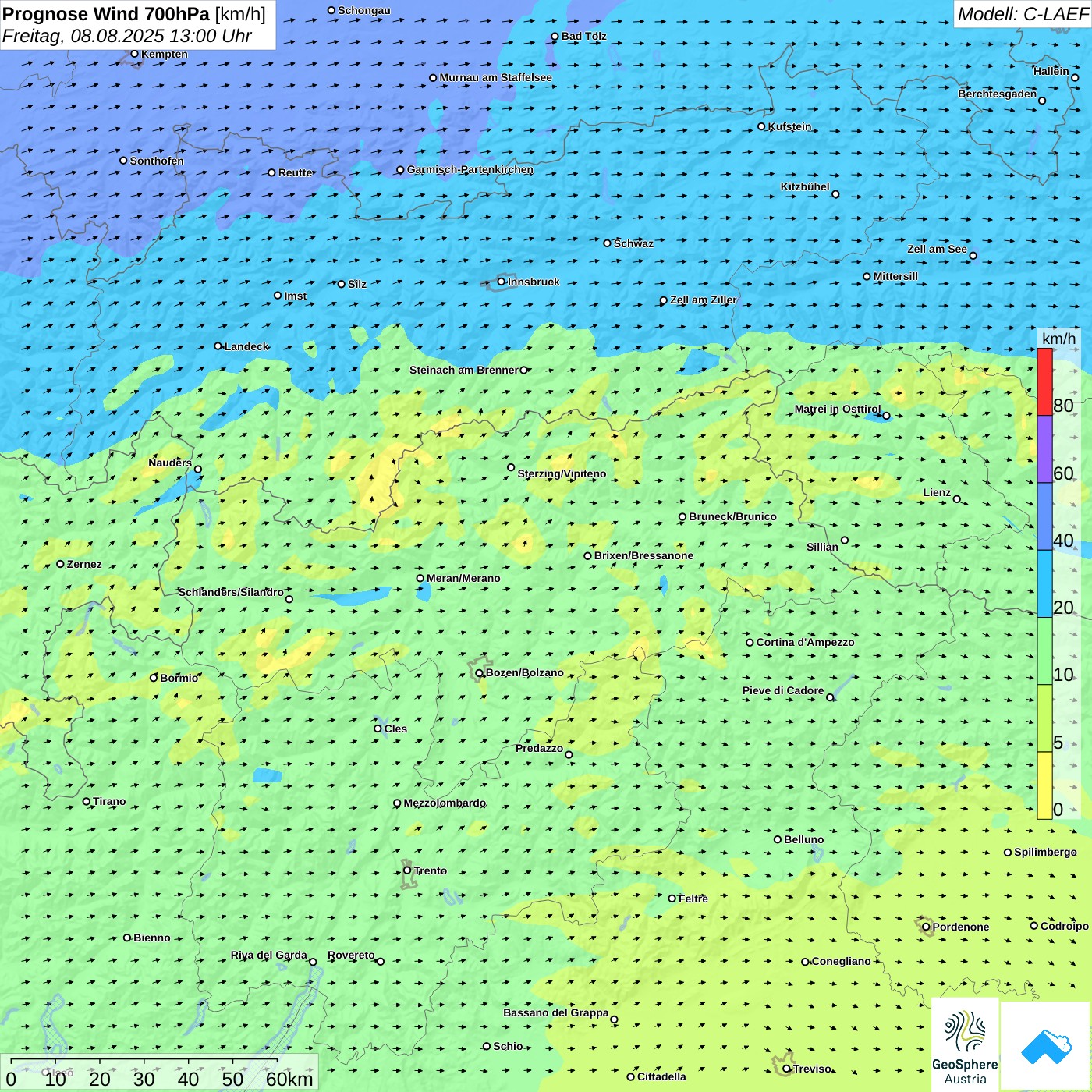This screenshot has width=1092, height=1092.
Task: Click the red 80 km/h legend color
Action: pos(1044,381)
